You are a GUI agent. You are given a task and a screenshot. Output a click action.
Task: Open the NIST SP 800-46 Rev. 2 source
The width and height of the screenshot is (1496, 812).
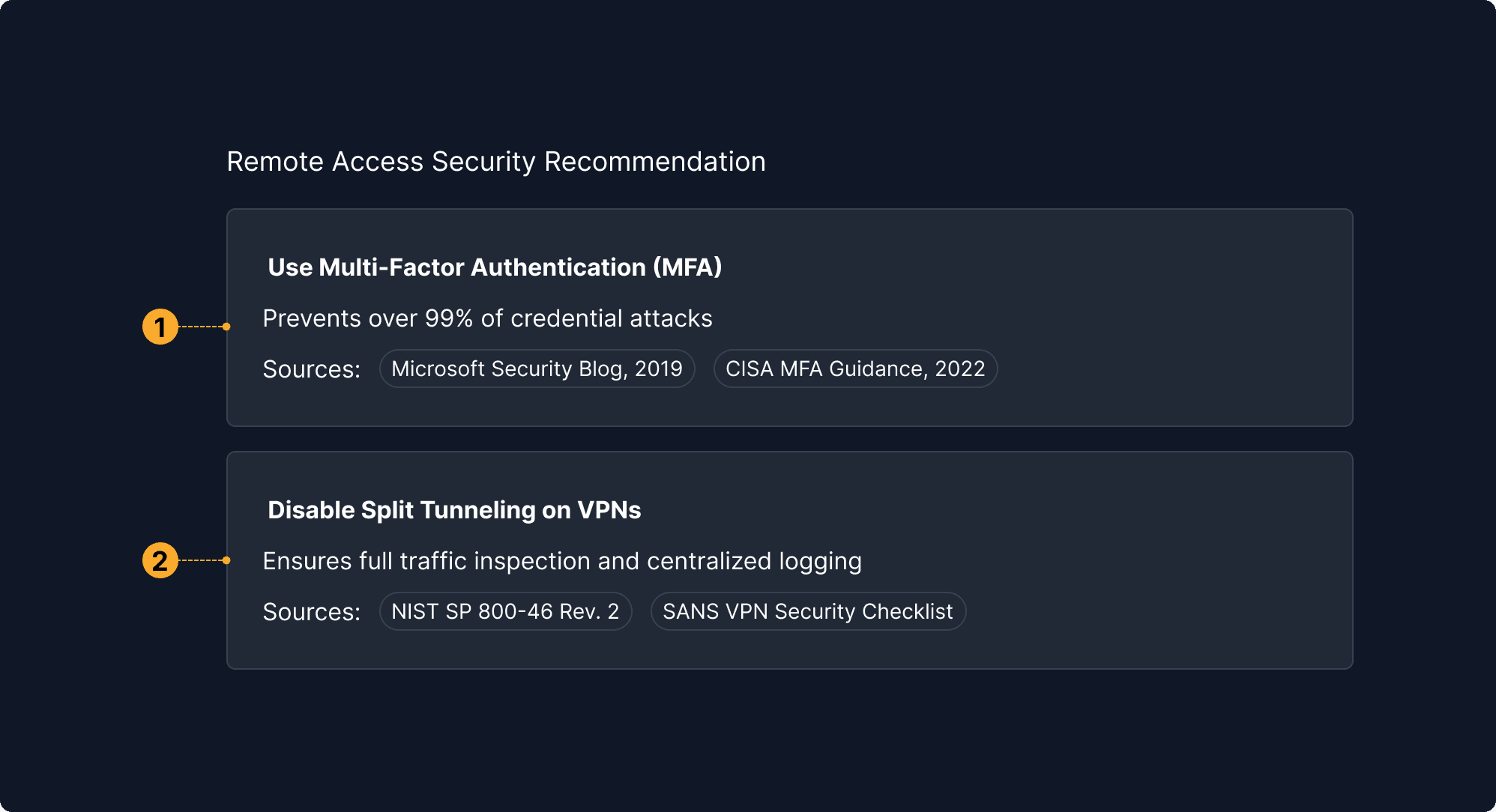tap(505, 611)
